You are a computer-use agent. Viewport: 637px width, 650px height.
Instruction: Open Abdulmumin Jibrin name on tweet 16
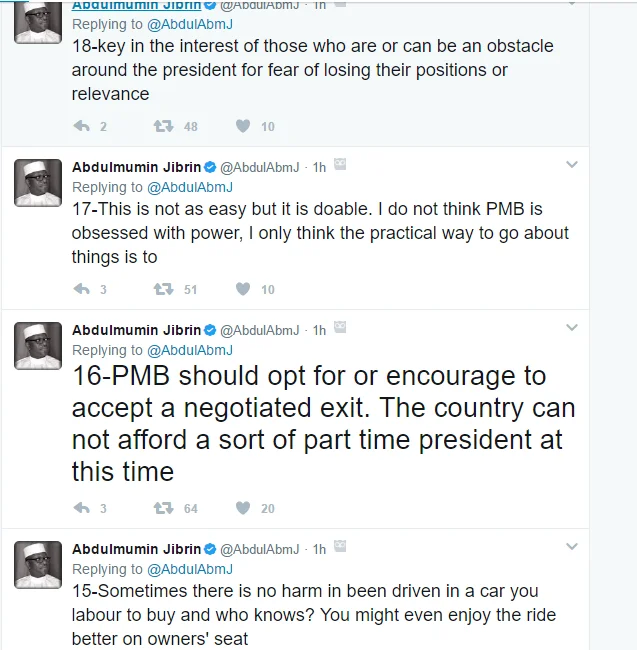tap(136, 330)
